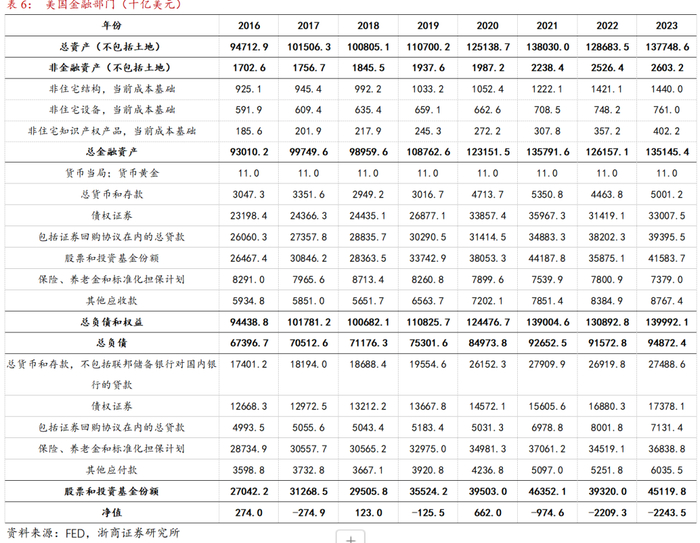This screenshot has height=543, width=700.
Task: Click the value 67396.7
Action: point(249,343)
